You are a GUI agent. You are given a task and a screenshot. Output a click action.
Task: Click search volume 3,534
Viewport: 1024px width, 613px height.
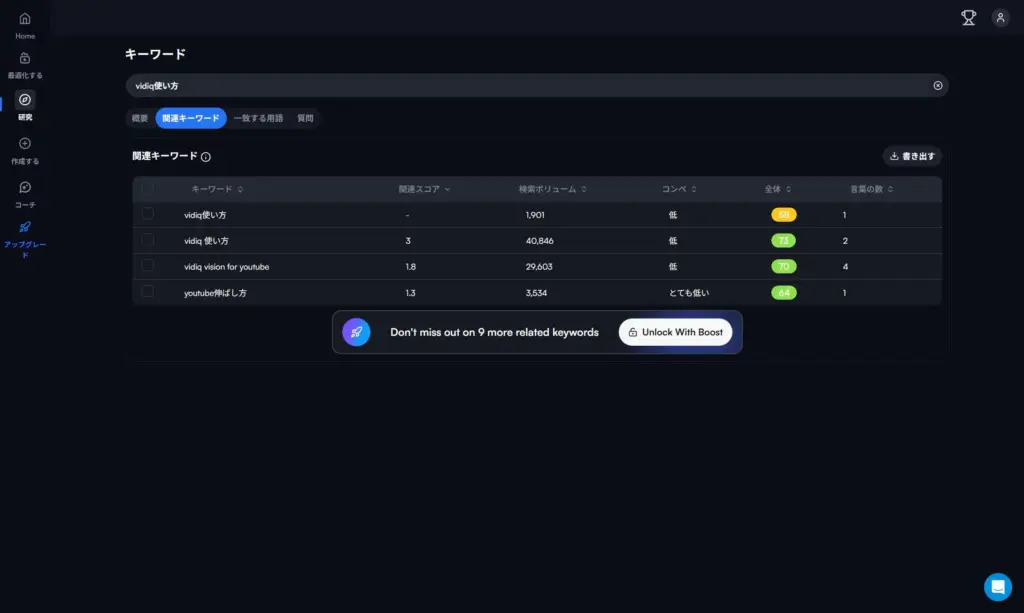[x=536, y=293]
